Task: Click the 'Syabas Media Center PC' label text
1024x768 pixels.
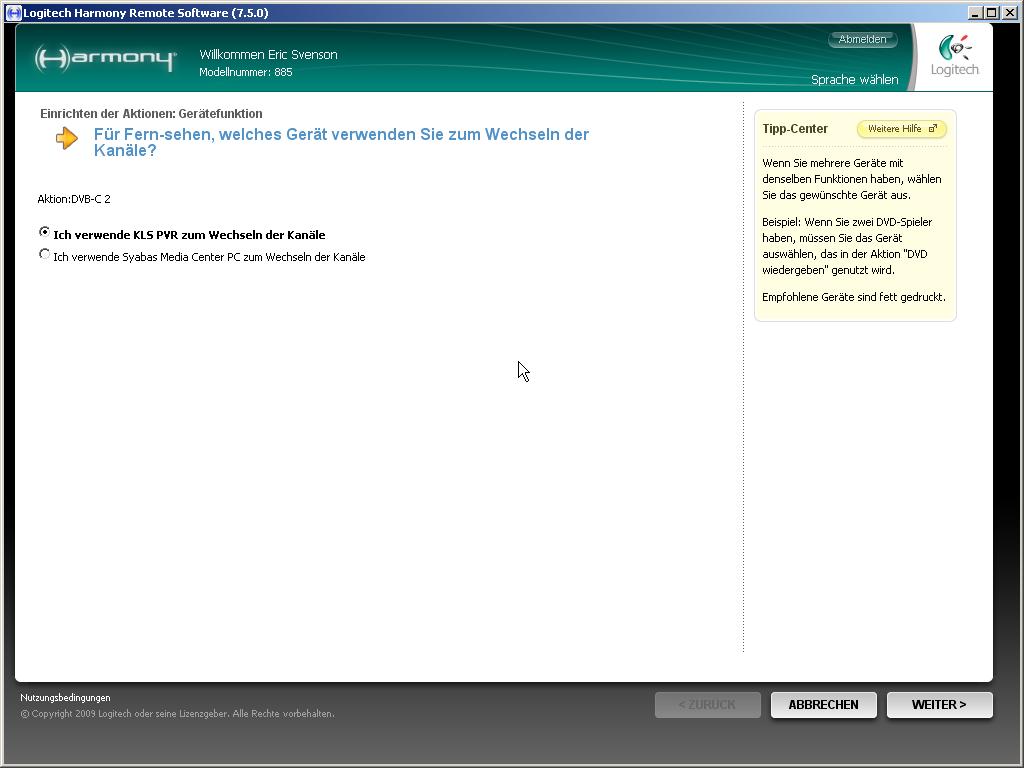Action: (x=209, y=257)
